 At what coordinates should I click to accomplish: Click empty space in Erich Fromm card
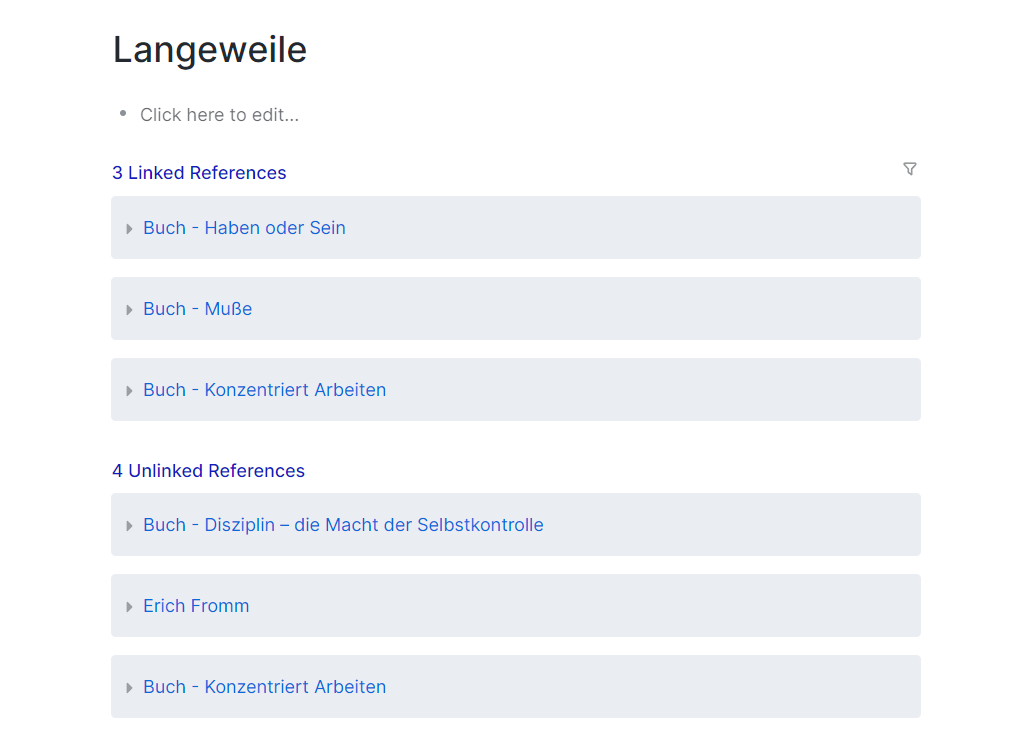pyautogui.click(x=600, y=606)
